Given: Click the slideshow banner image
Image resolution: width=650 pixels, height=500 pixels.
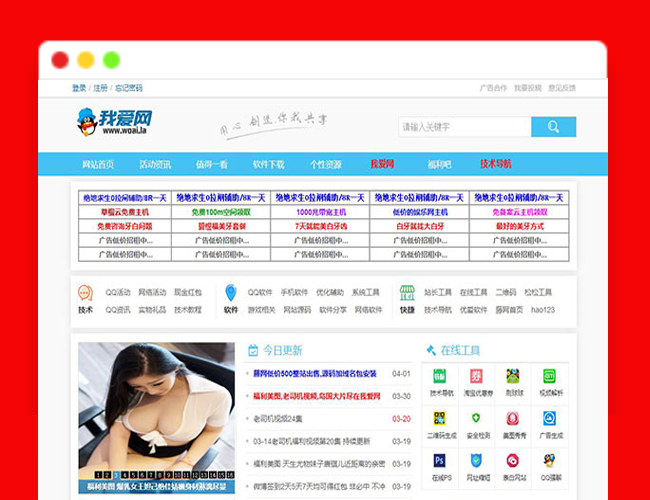Looking at the screenshot, I should (157, 418).
